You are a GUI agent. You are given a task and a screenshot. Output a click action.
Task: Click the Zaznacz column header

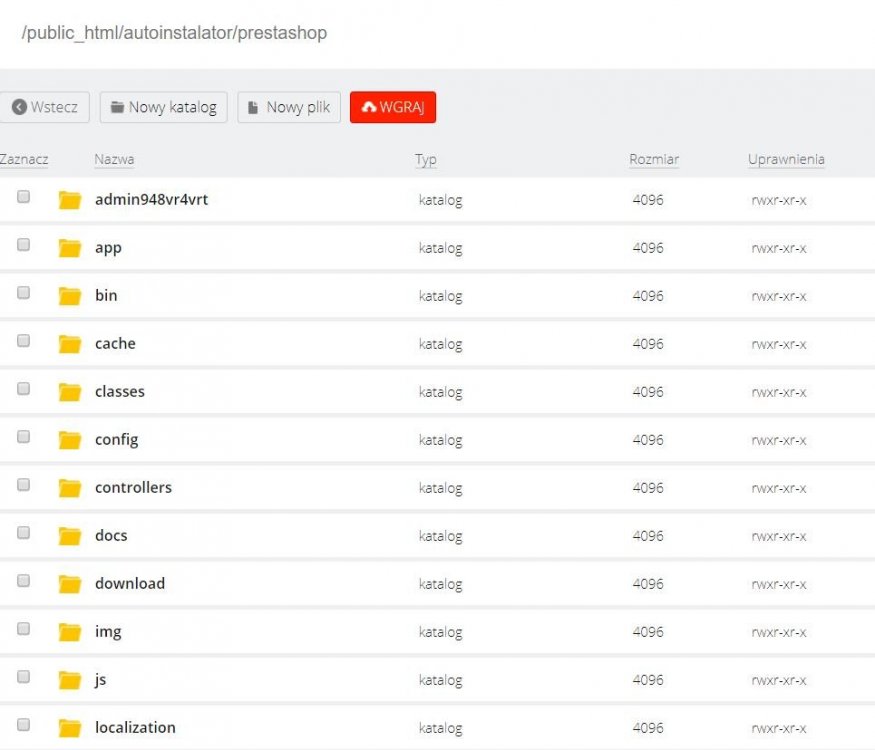pos(24,159)
